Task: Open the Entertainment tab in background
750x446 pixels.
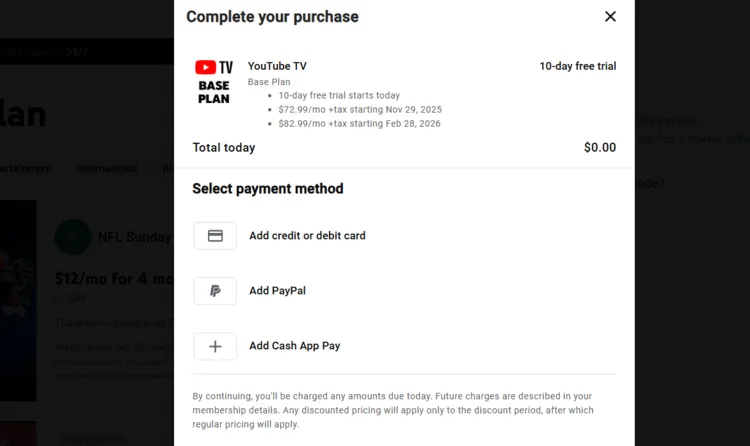Action: point(25,168)
